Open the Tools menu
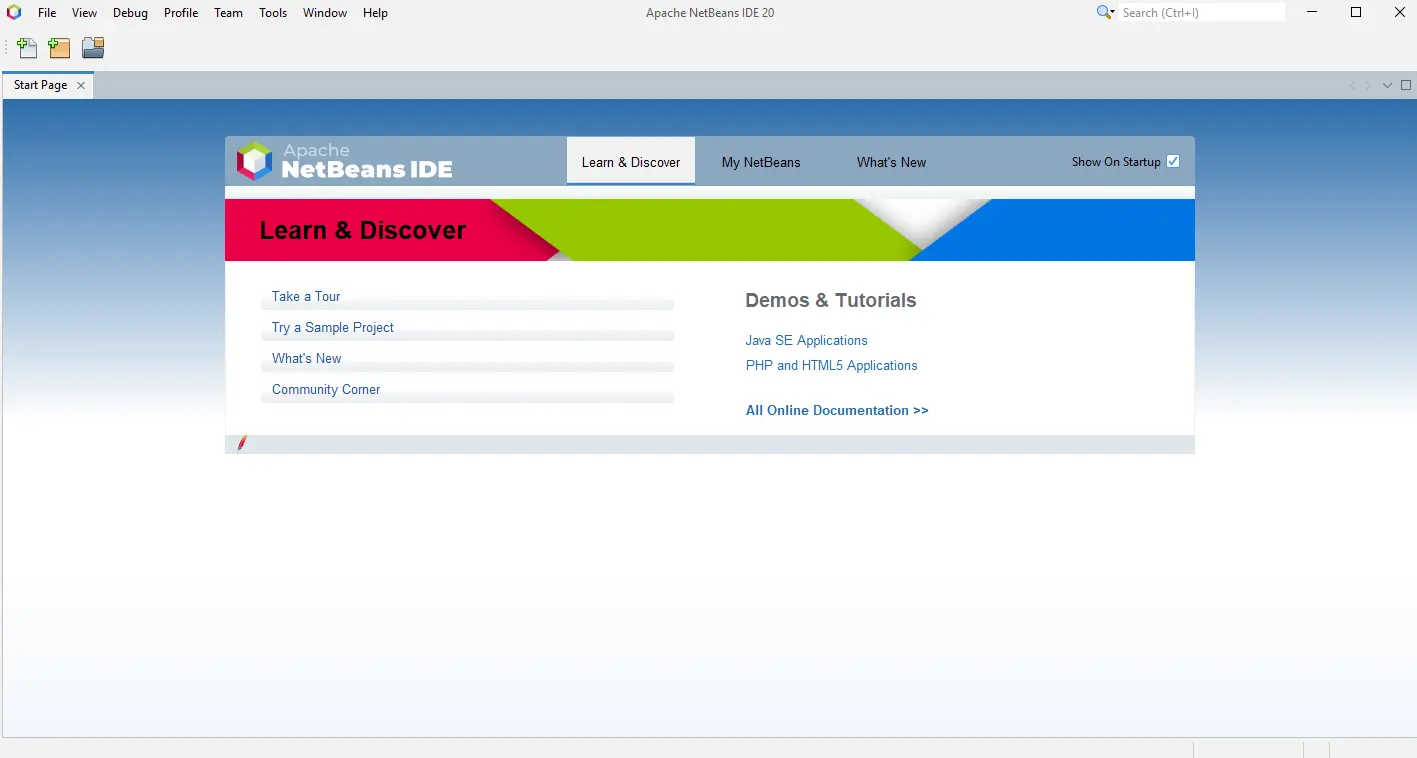The height and width of the screenshot is (758, 1417). 273,13
